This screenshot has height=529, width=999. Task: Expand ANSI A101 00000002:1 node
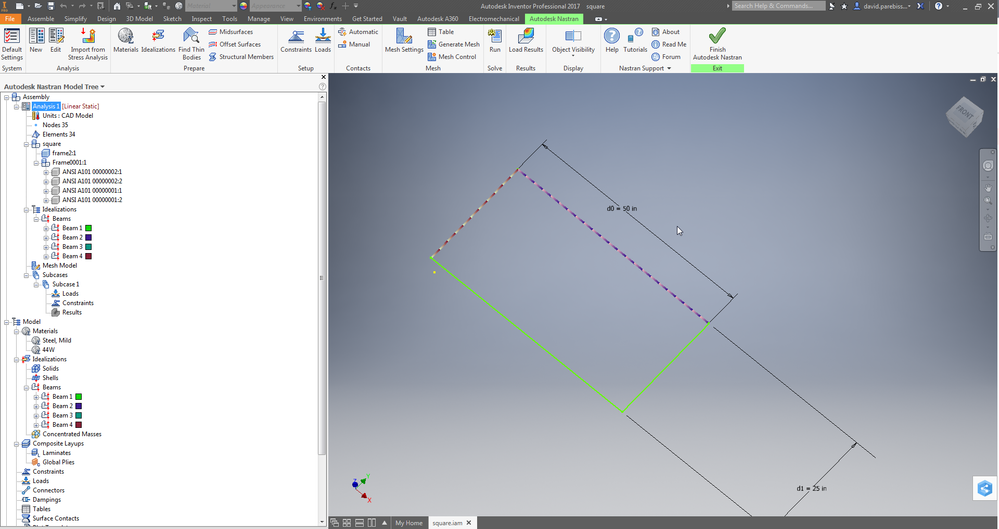[x=46, y=172]
